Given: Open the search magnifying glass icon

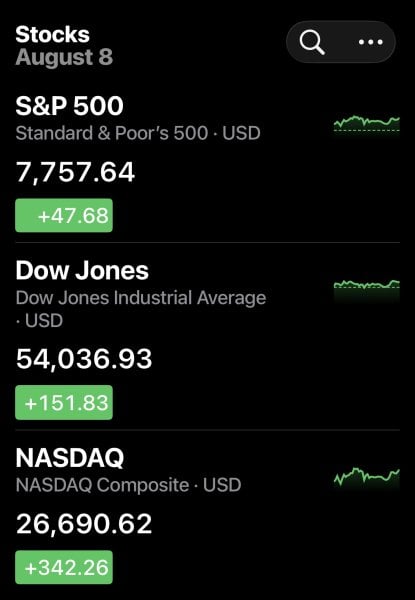Looking at the screenshot, I should (x=312, y=42).
